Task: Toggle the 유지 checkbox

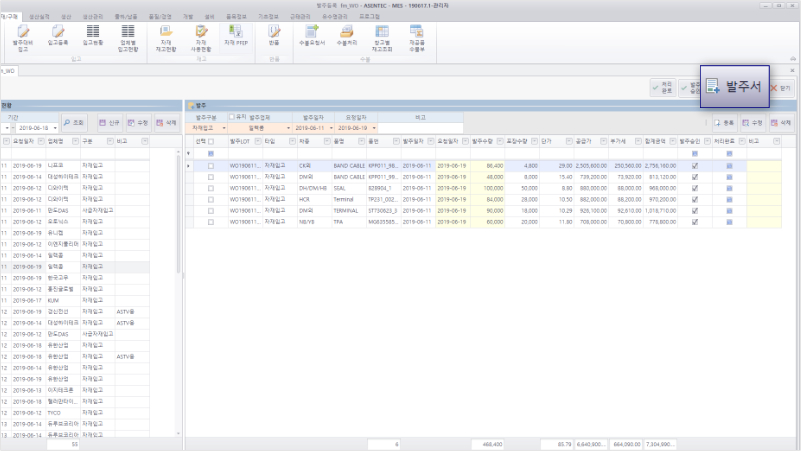Action: coord(231,117)
